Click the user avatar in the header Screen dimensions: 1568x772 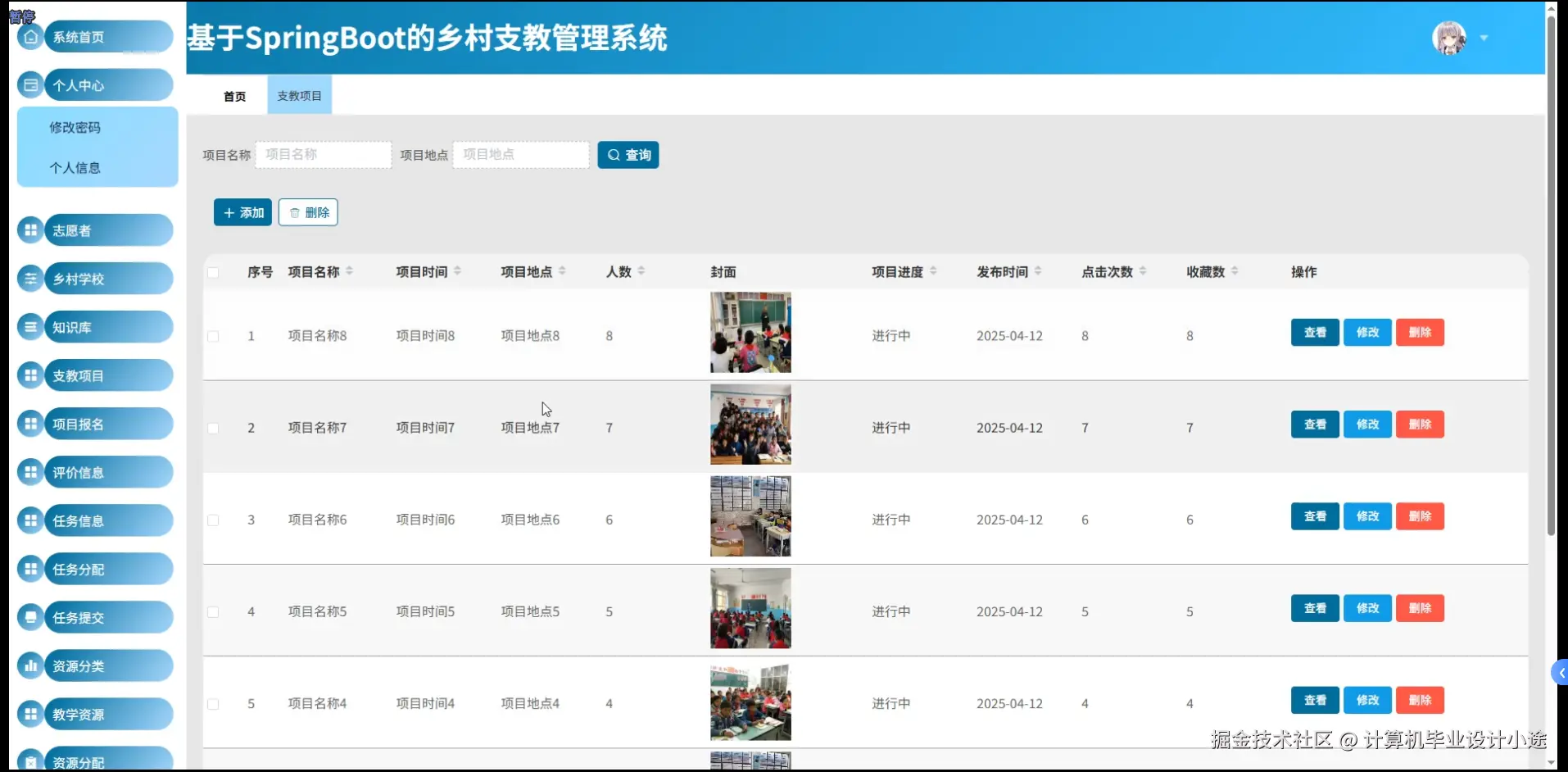(1448, 38)
